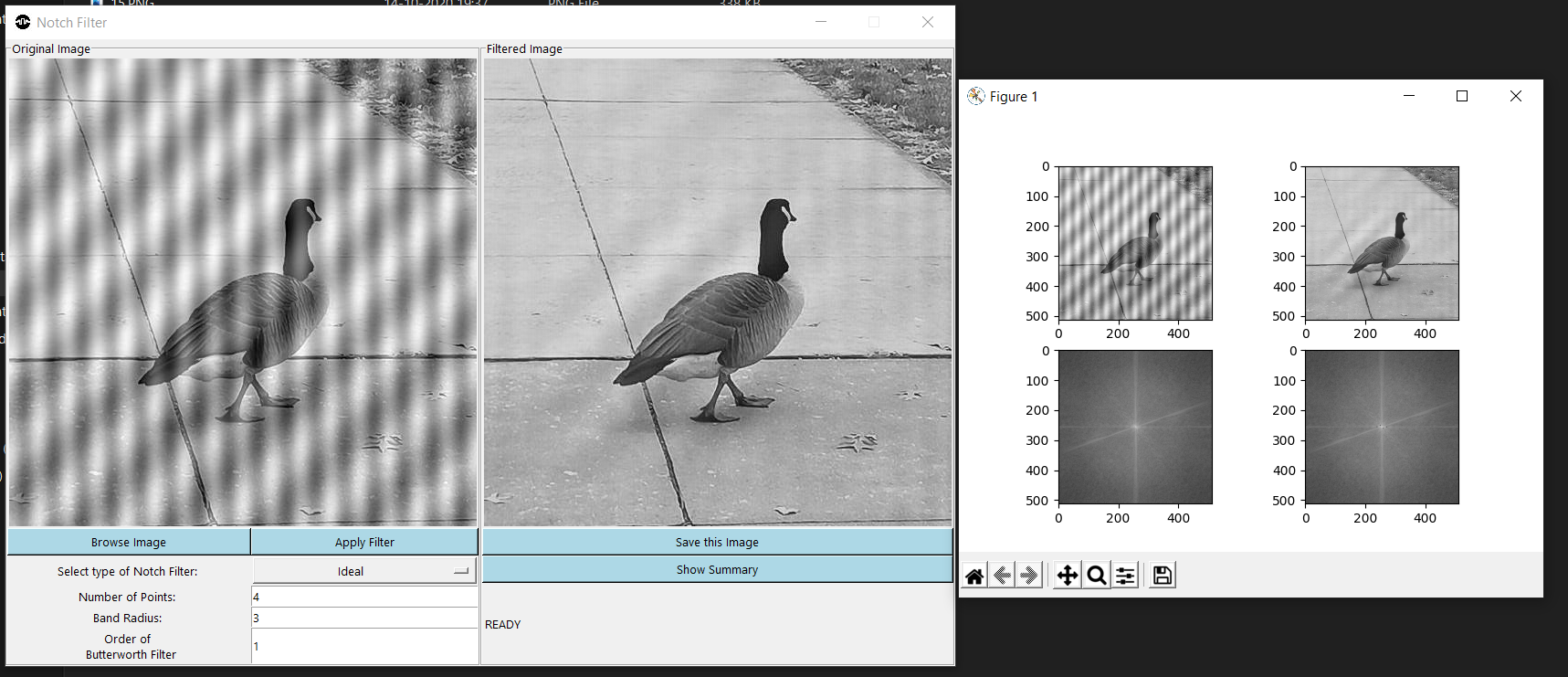The image size is (1568, 677).
Task: Click the Save figure floppy disk icon
Action: click(x=1163, y=576)
